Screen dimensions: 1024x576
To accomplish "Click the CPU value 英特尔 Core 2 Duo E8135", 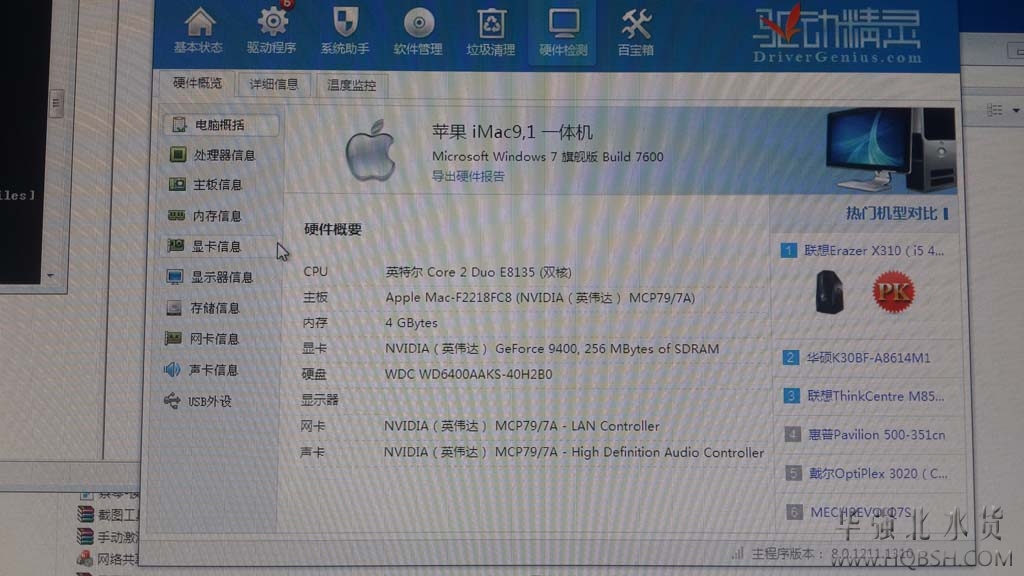I will point(478,272).
